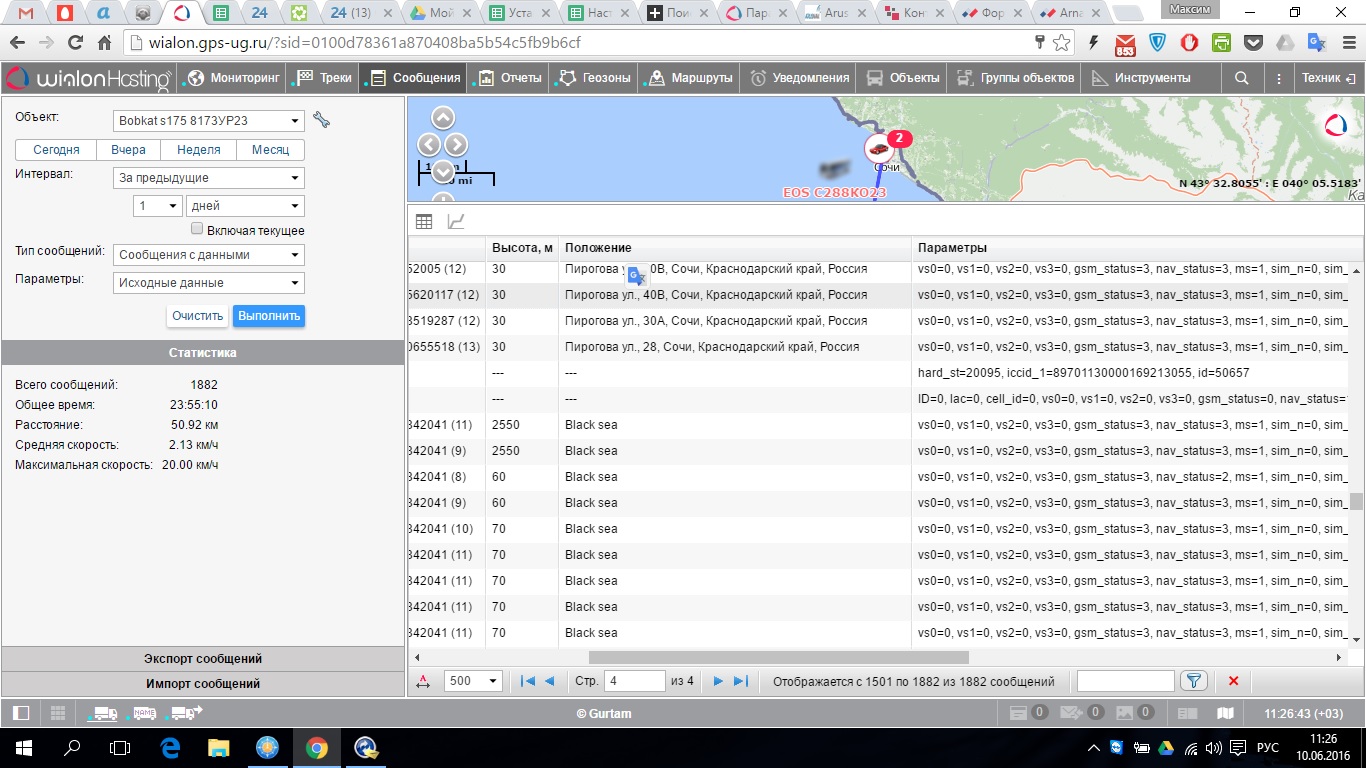Go to the first page of messages
1366x768 pixels.
(x=527, y=681)
